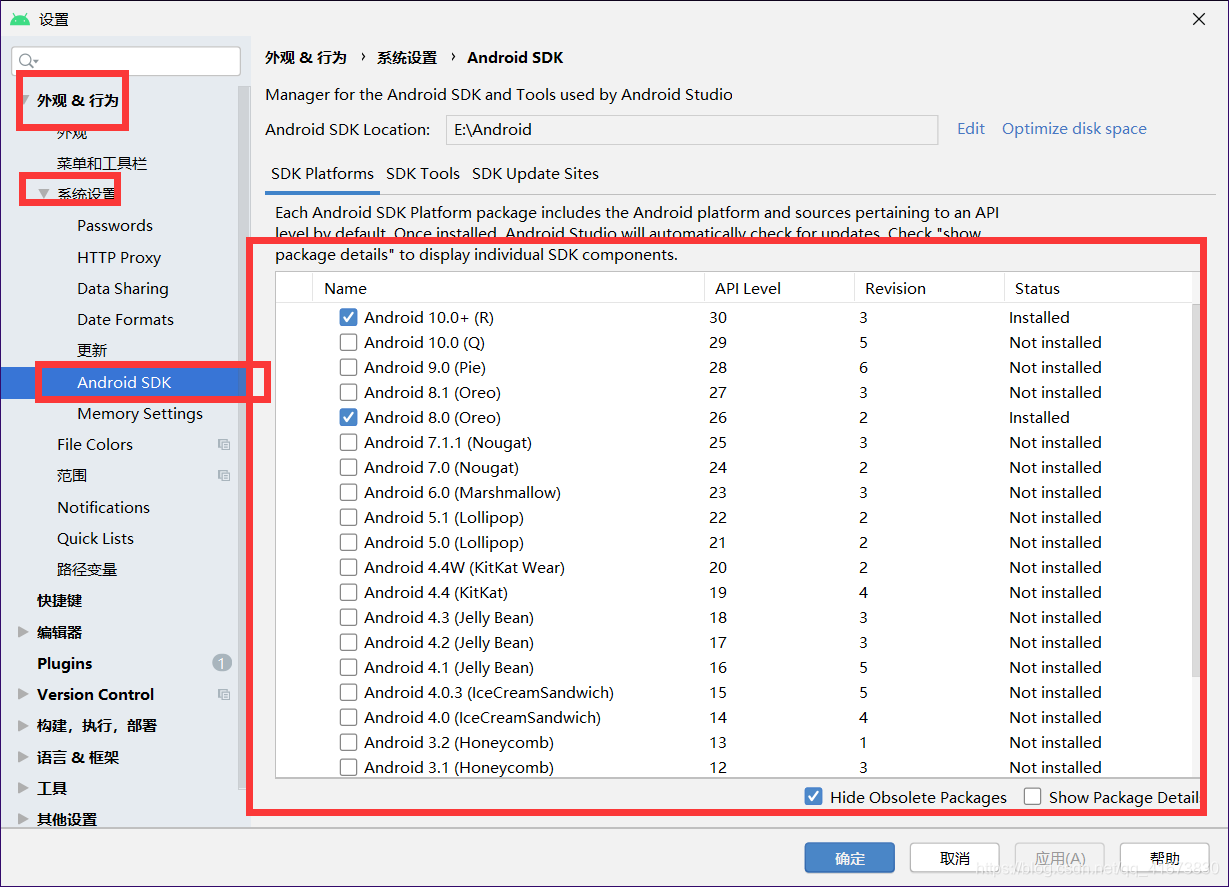
Task: Click Installed status of Android 8.0 (Oreo)
Action: 1039,418
